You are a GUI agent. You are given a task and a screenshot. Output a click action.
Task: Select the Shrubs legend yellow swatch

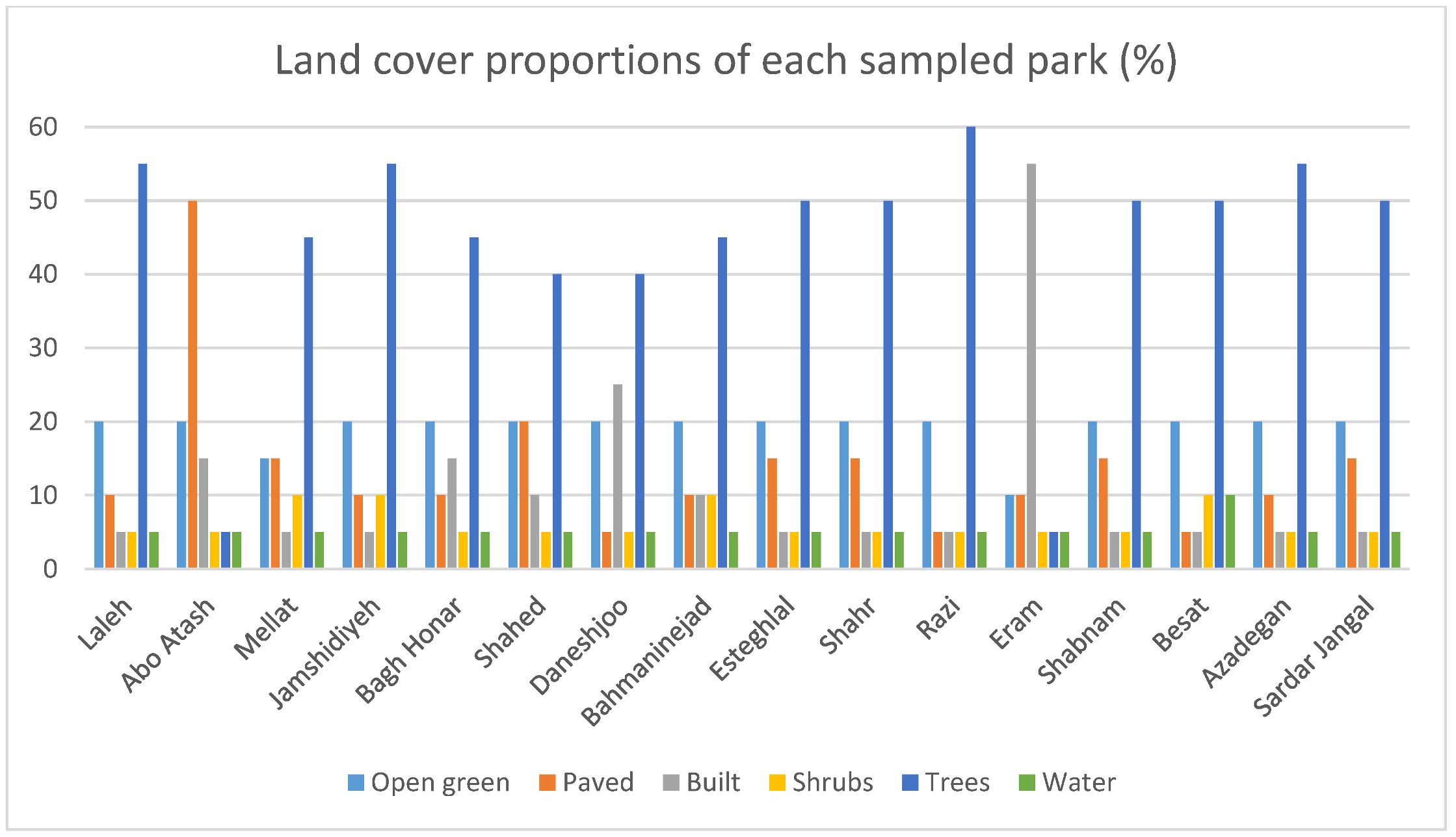point(777,782)
